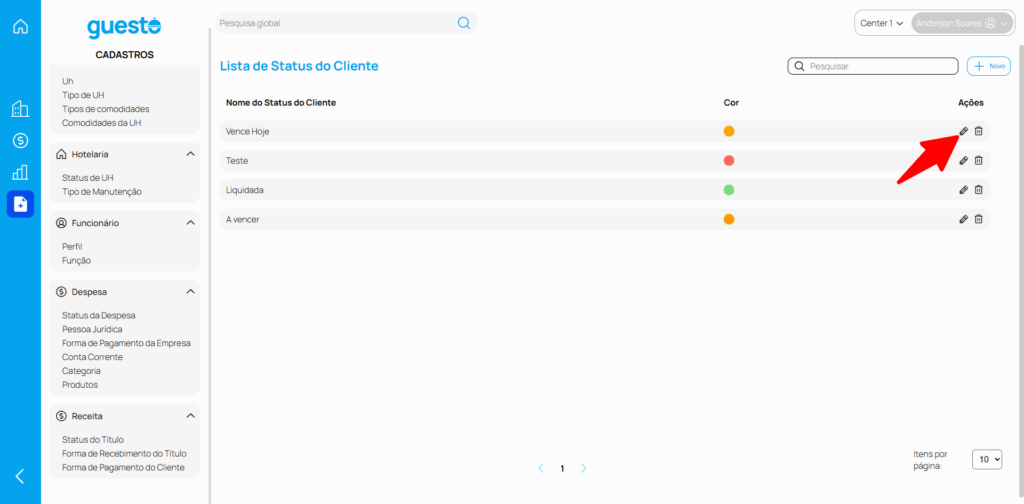Delete the Teste status using trash icon
Screen dimensions: 1024x504
979,160
